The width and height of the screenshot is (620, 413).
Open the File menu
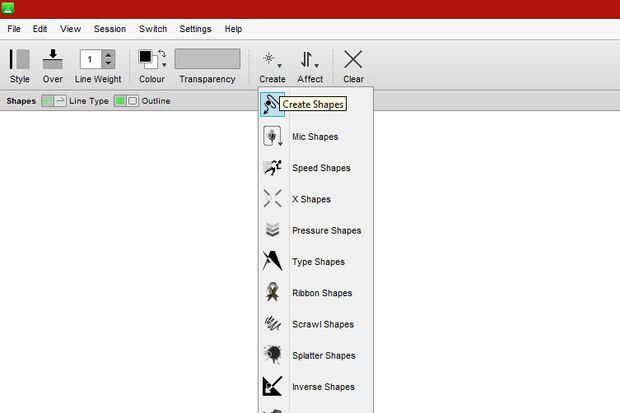tap(14, 29)
